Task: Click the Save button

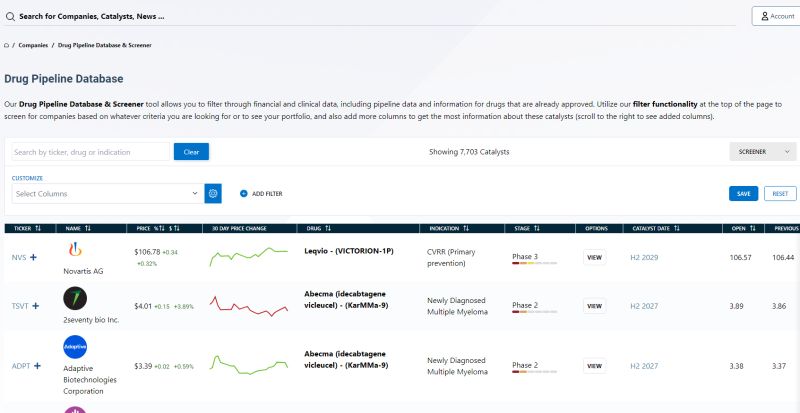Action: tap(743, 193)
